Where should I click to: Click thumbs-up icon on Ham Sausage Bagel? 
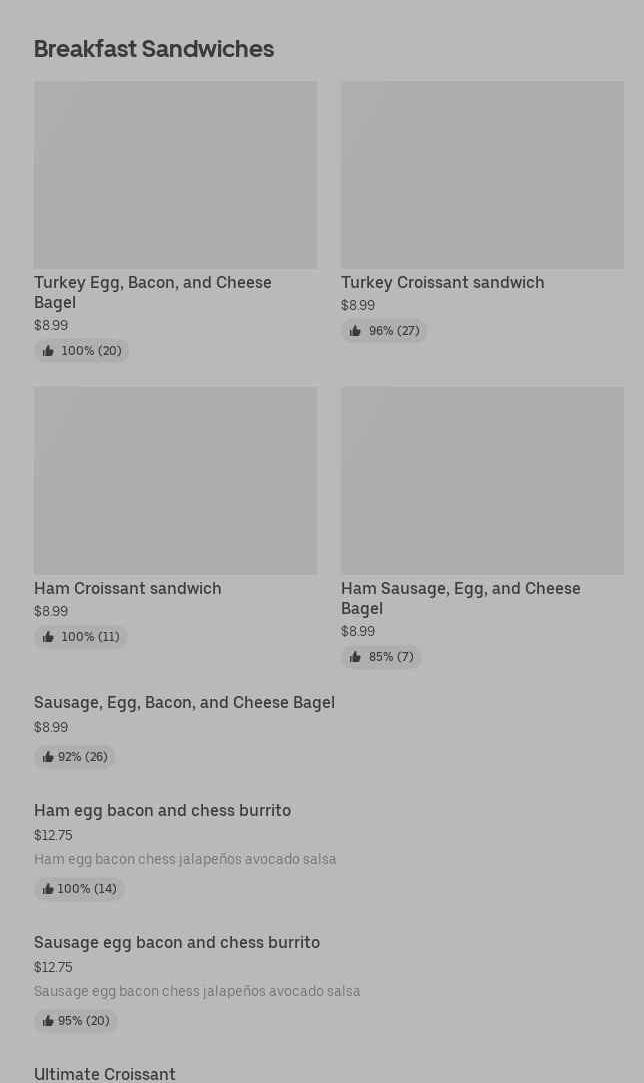click(355, 657)
